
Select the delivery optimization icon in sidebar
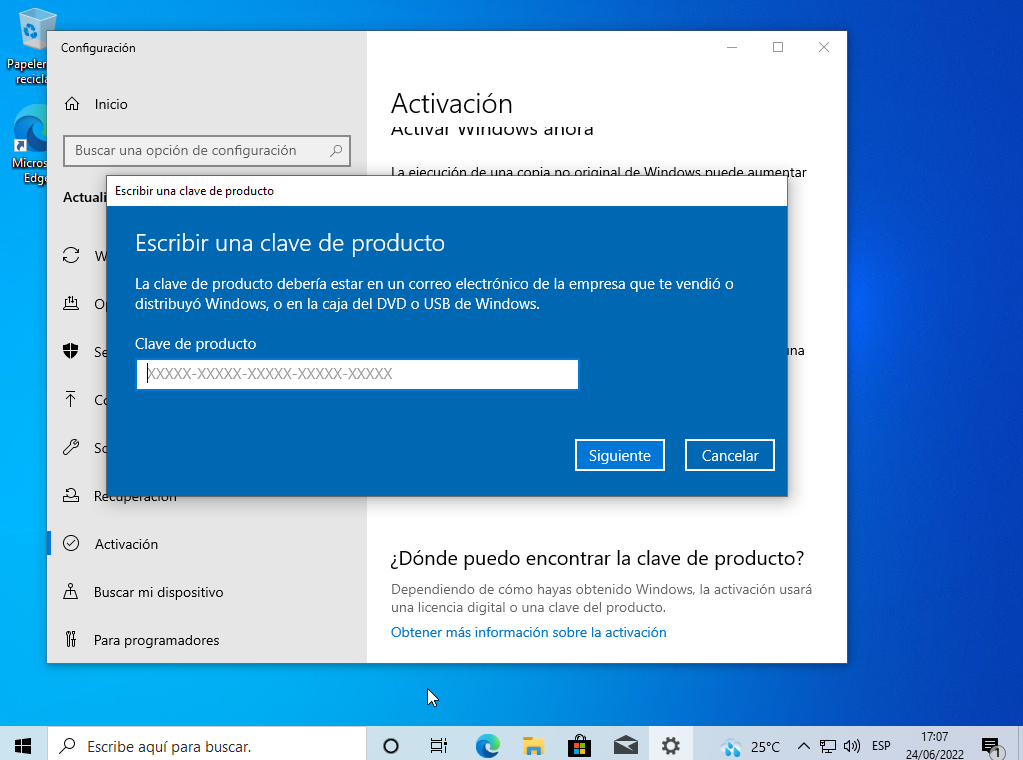71,303
